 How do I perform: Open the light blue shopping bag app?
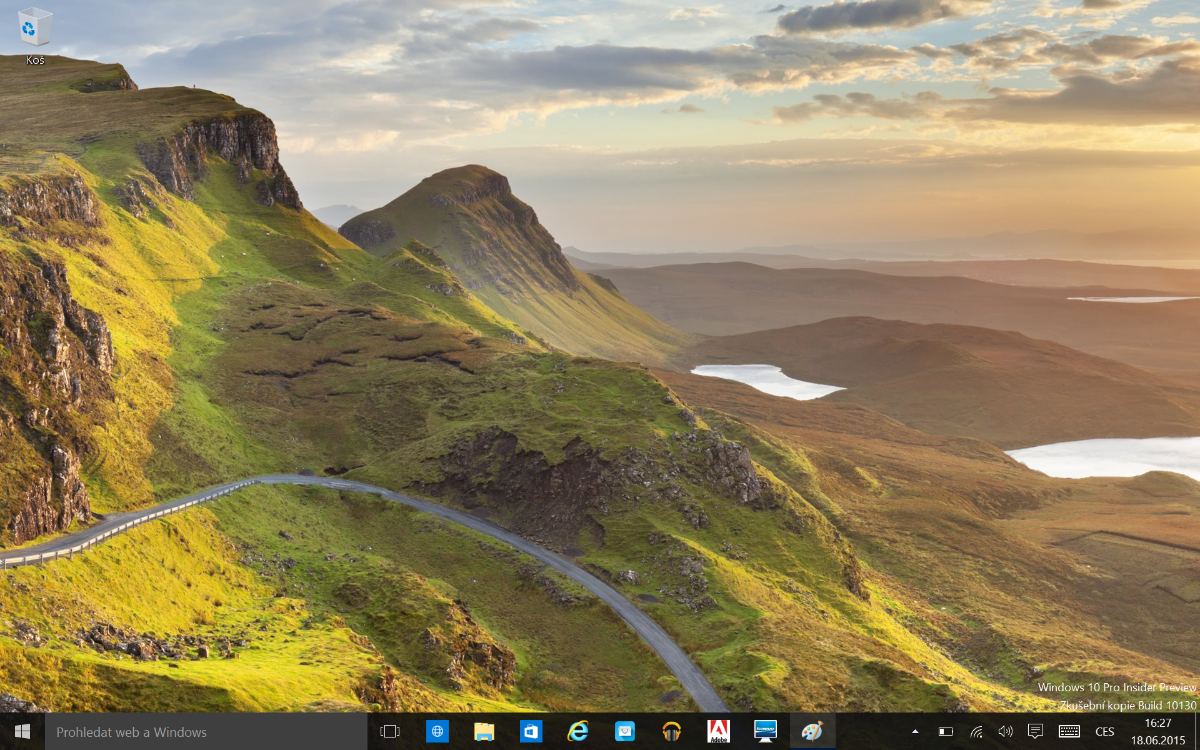[625, 732]
